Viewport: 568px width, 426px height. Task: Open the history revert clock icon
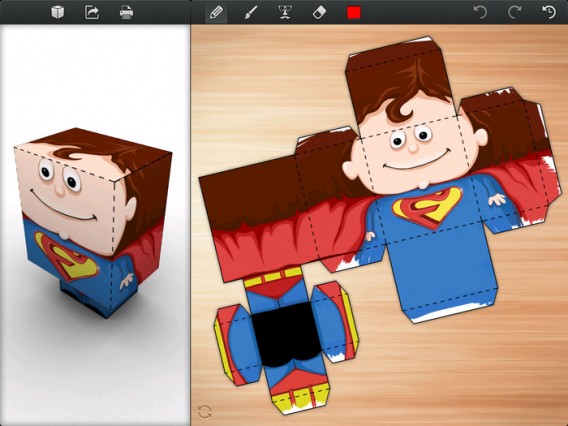pos(549,12)
